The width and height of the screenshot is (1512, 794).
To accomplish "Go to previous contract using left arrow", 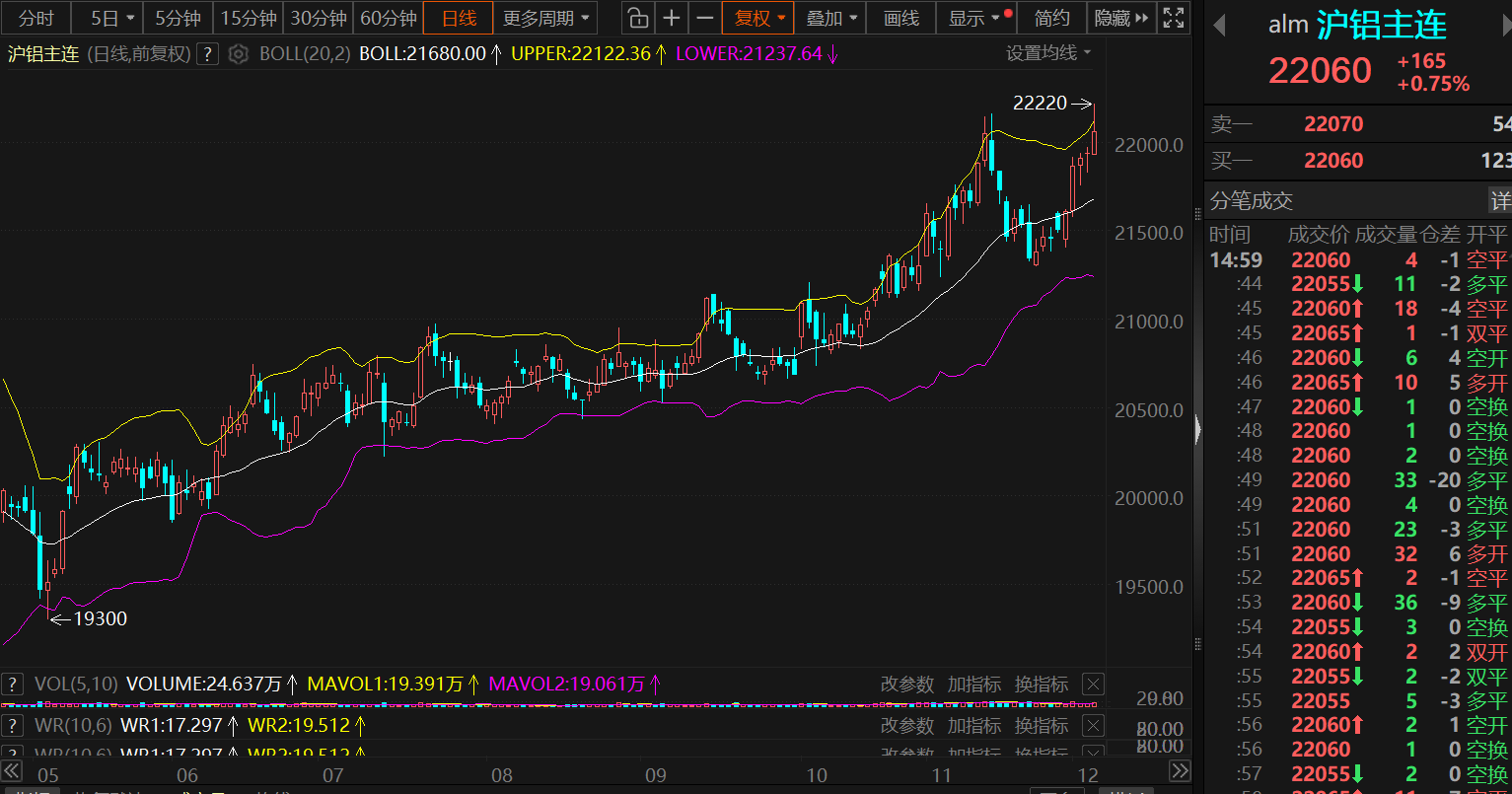I will click(1219, 26).
